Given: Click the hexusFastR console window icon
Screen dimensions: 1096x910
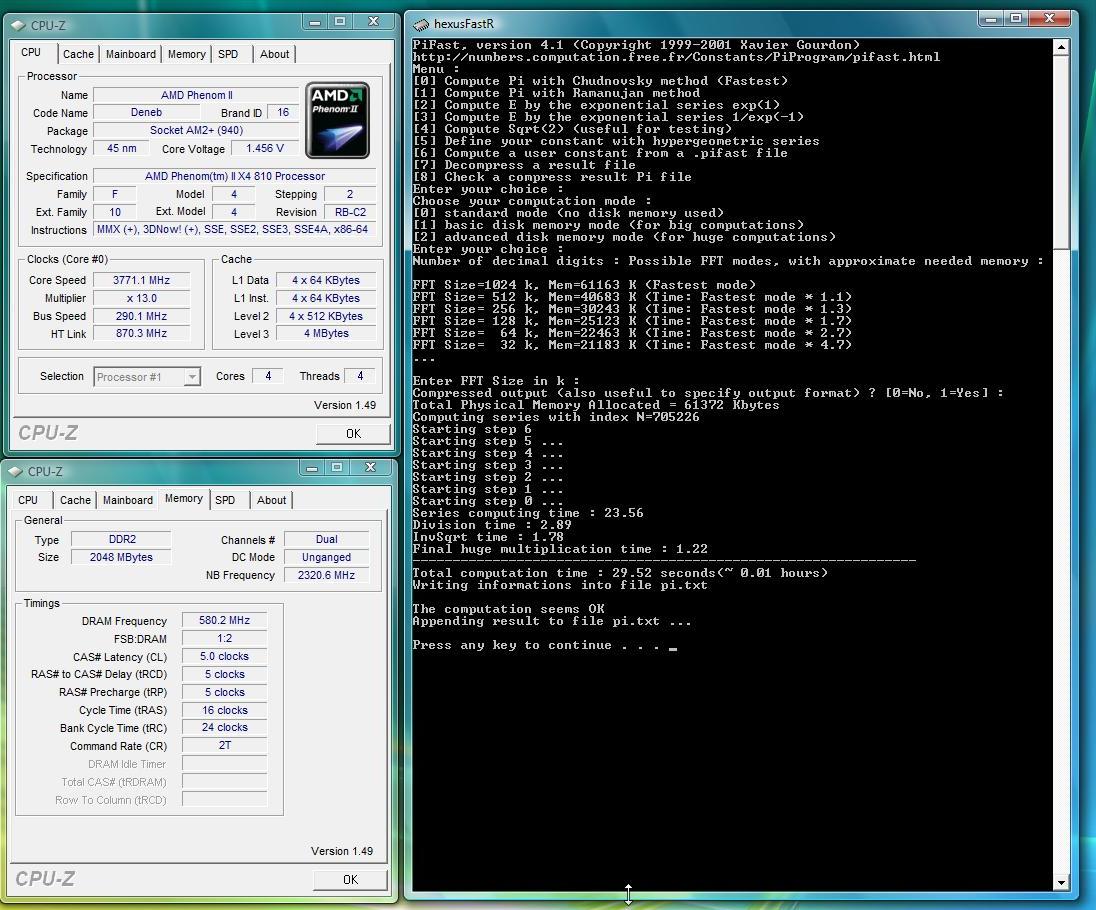Looking at the screenshot, I should (x=421, y=24).
